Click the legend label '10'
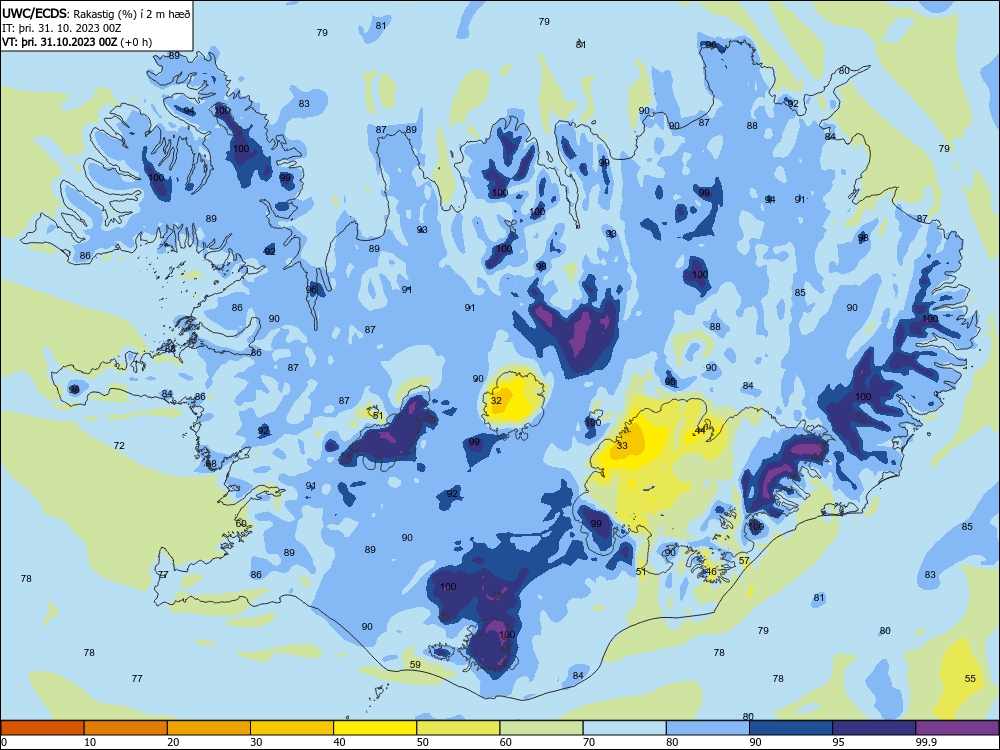This screenshot has width=1000, height=750. tap(90, 742)
